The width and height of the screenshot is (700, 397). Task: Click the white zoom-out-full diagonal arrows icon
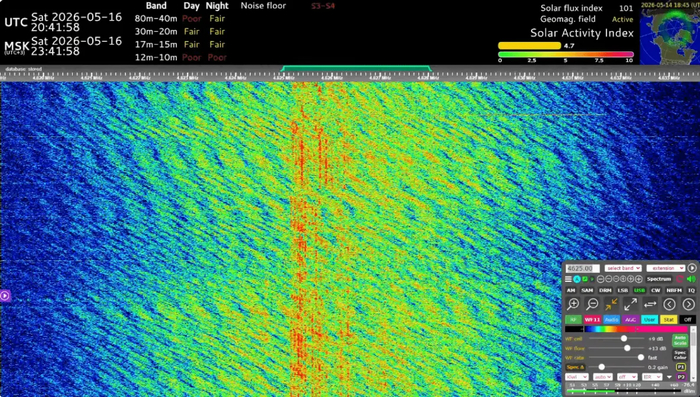[630, 304]
